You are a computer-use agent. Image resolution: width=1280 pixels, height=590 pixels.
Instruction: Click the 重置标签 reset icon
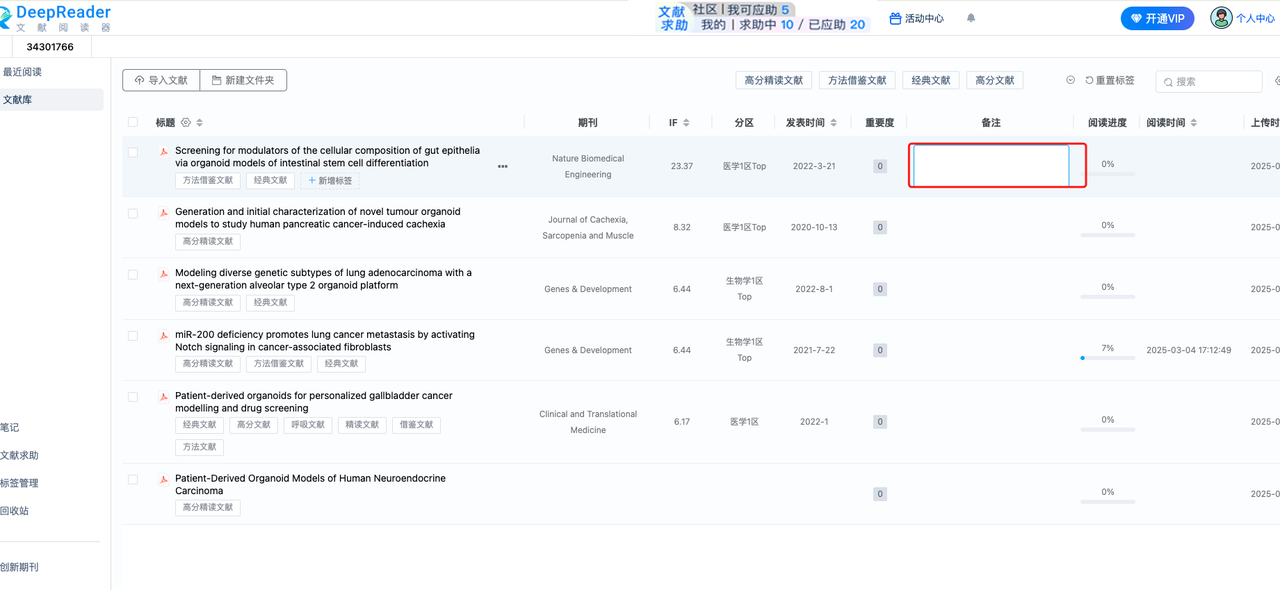[1090, 81]
